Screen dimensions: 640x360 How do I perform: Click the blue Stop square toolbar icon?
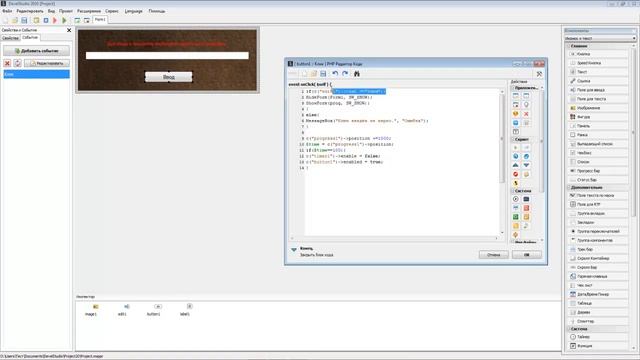click(46, 20)
